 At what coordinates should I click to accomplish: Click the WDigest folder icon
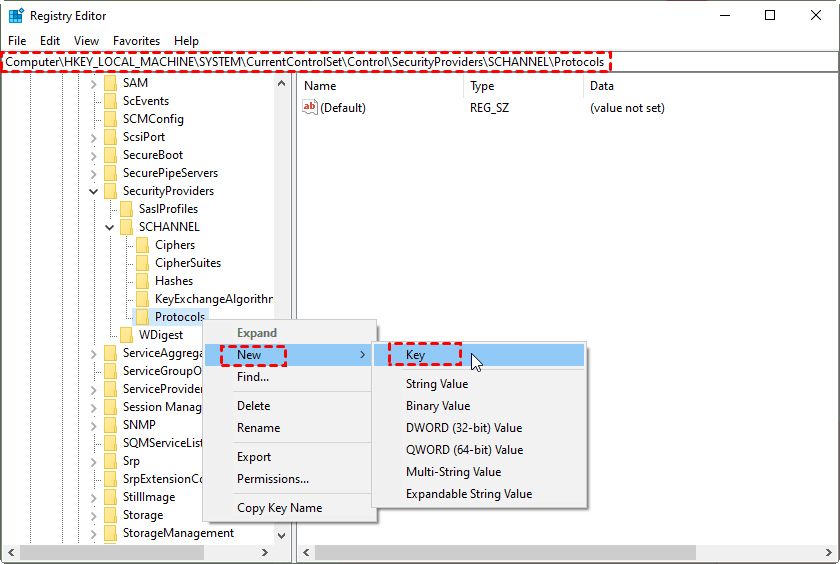tap(126, 335)
